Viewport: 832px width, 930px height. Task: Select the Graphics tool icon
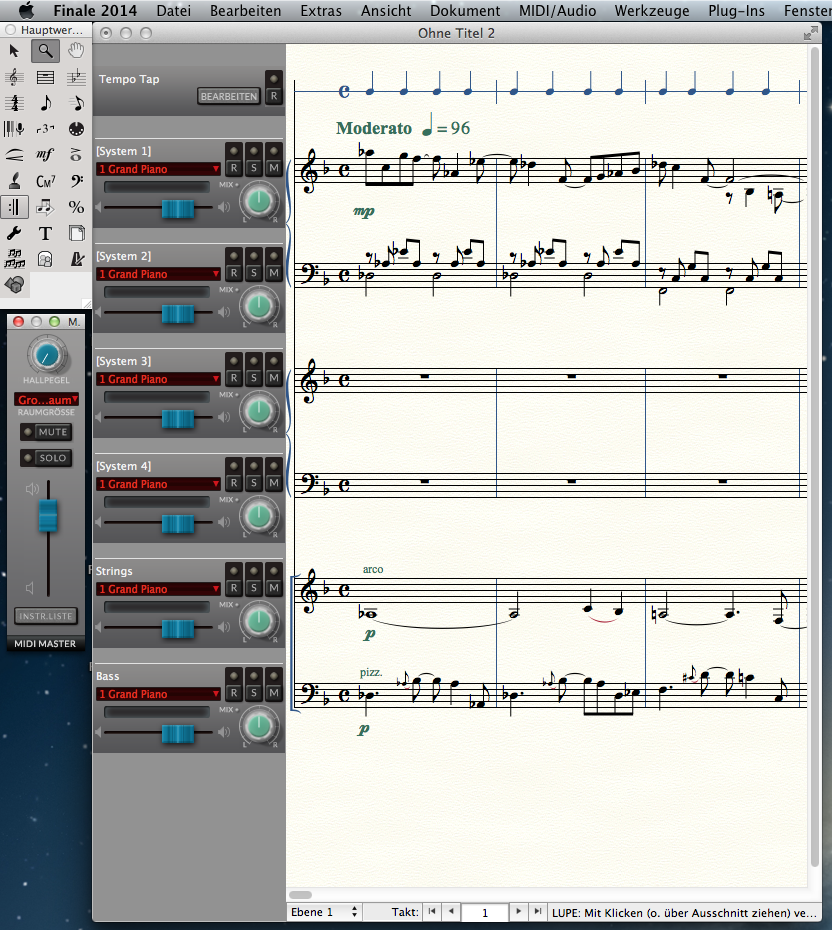point(45,259)
